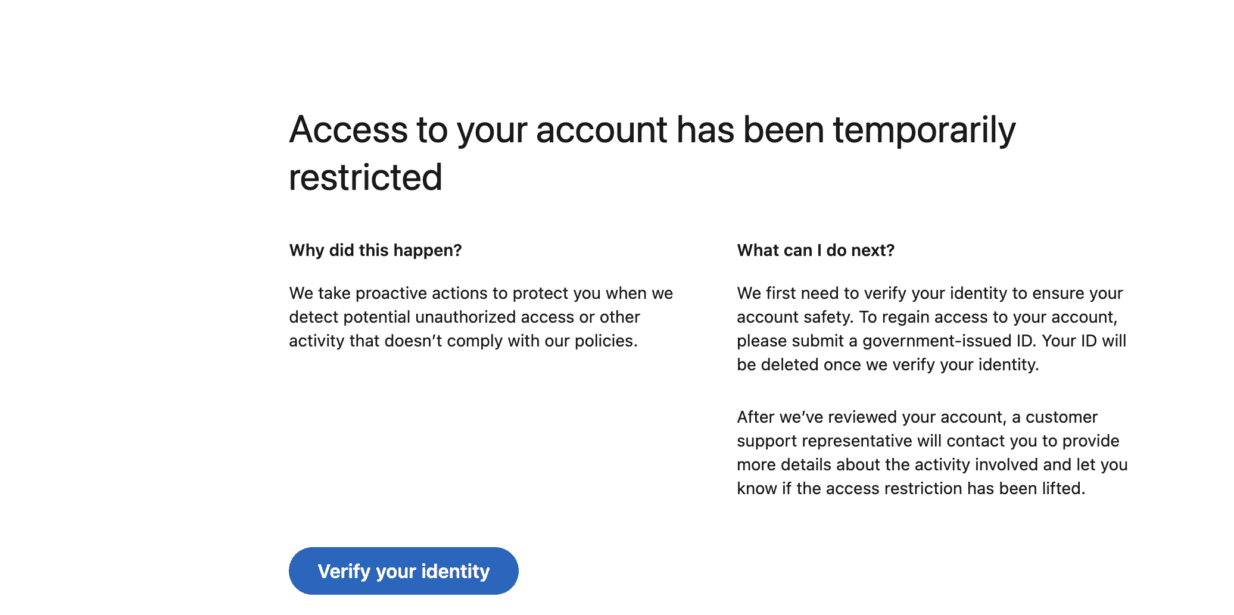Click the "Why did this happen?" heading
1234x615 pixels.
coord(375,250)
